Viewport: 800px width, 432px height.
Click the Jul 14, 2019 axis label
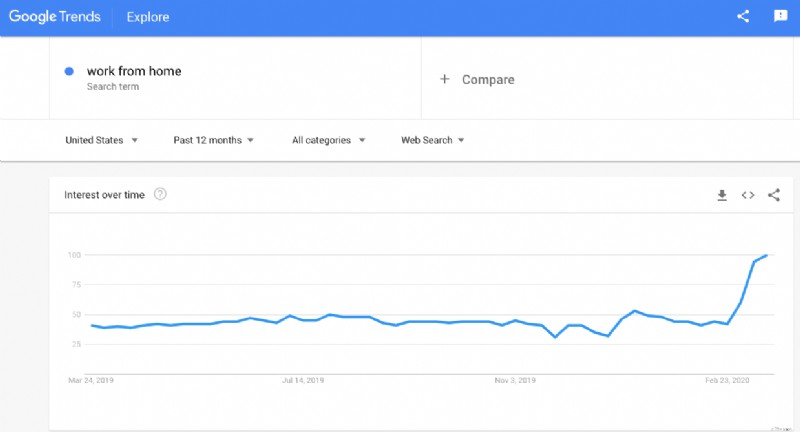[303, 380]
